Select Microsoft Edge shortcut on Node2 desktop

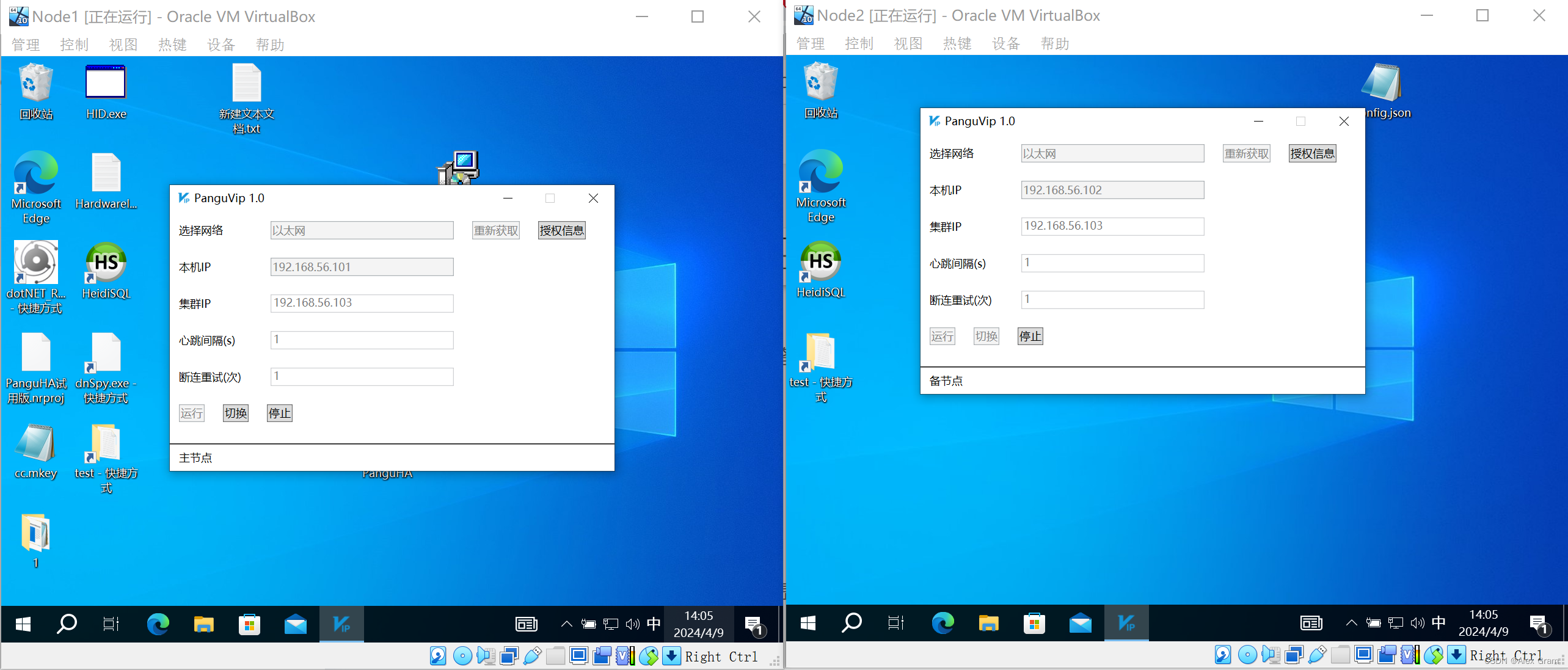click(820, 186)
